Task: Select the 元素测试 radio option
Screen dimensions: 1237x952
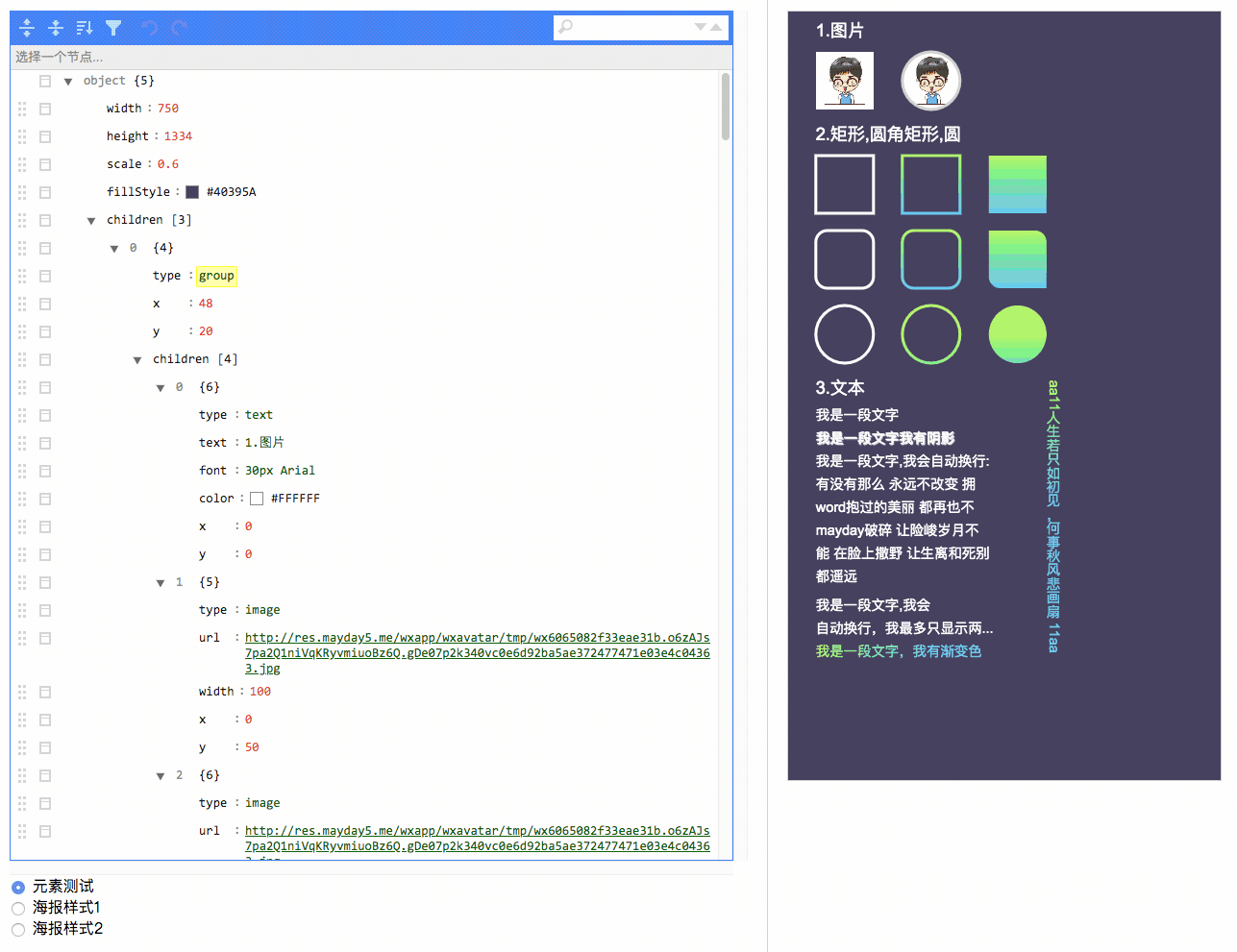Action: [18, 887]
